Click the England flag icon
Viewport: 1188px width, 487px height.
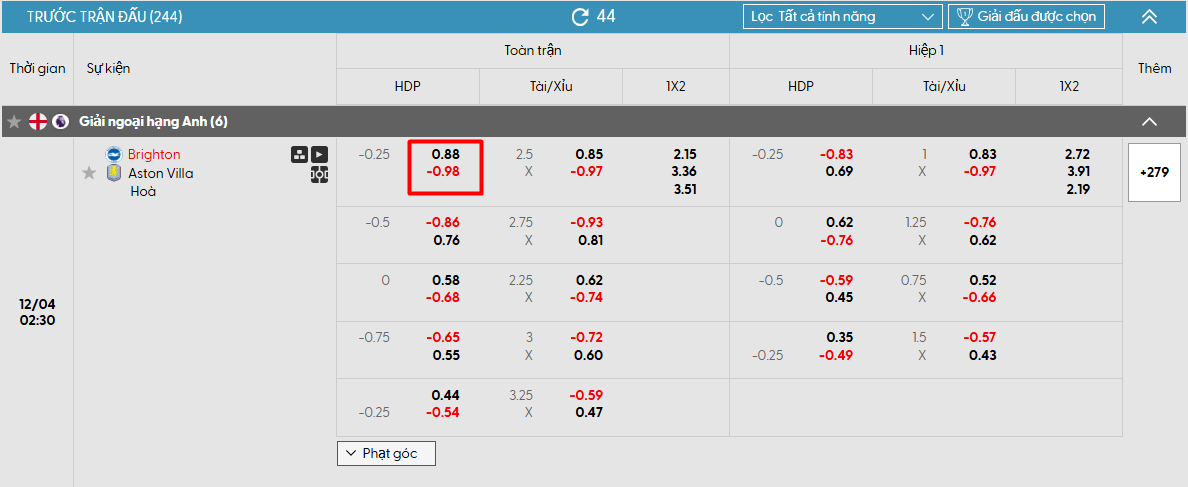38,122
